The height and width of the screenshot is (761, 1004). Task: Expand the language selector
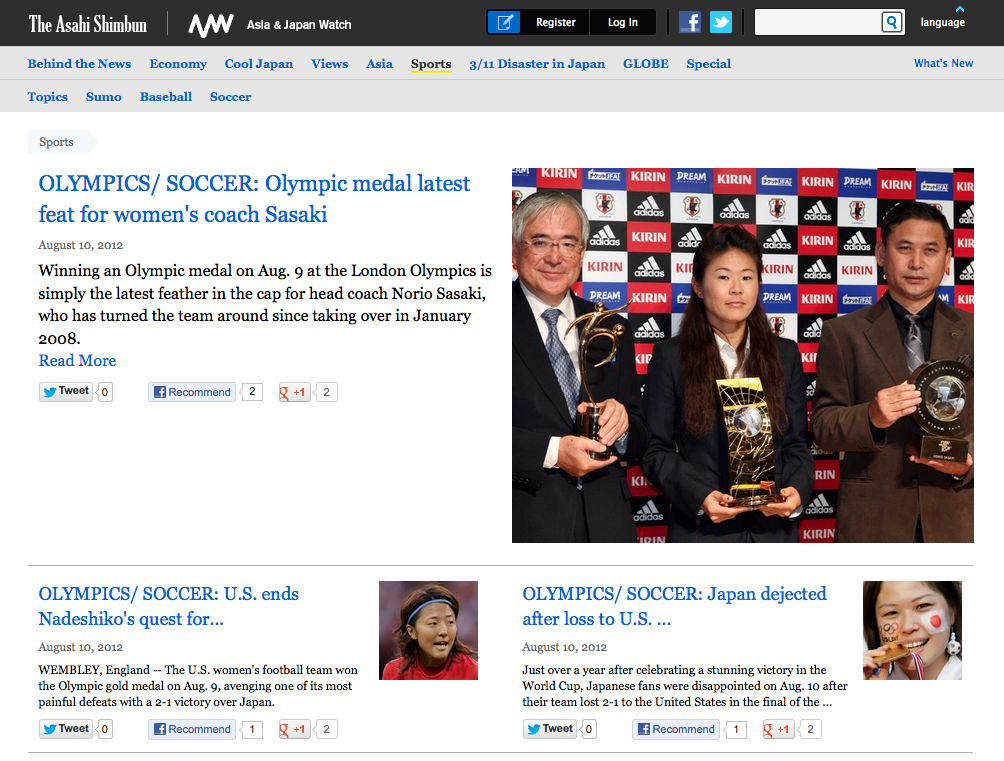point(942,21)
